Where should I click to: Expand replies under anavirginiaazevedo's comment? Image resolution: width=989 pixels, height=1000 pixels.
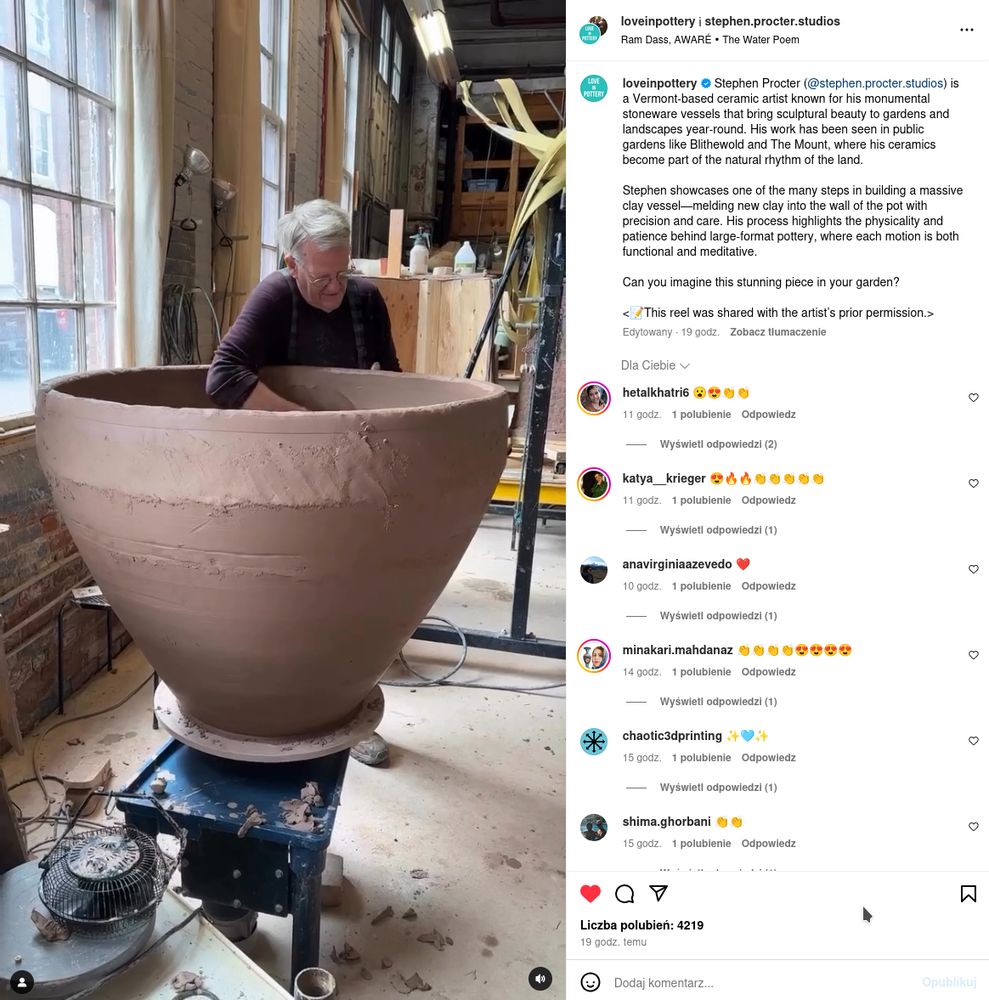pos(717,615)
